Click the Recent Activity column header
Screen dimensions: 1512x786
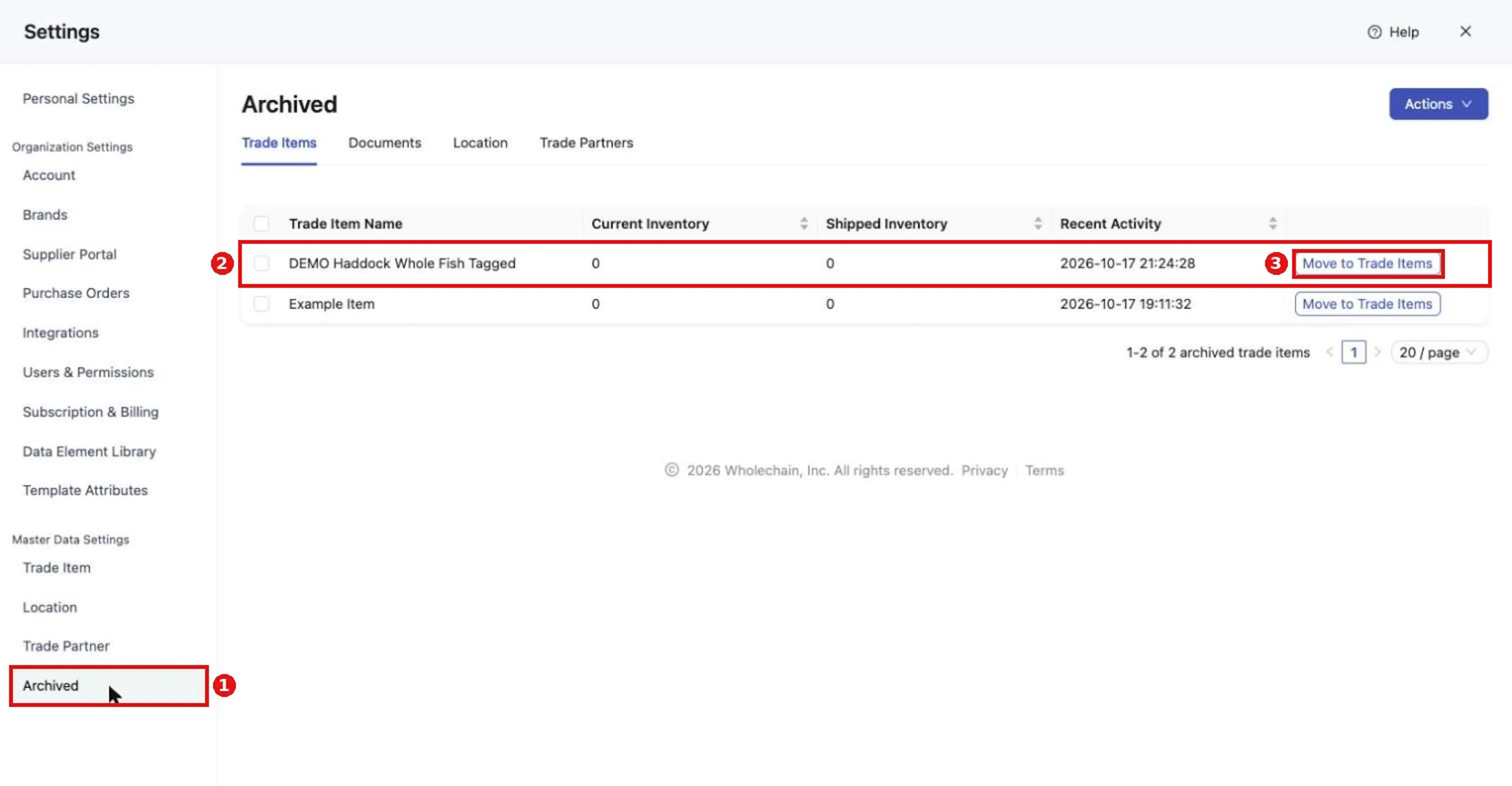(1110, 224)
